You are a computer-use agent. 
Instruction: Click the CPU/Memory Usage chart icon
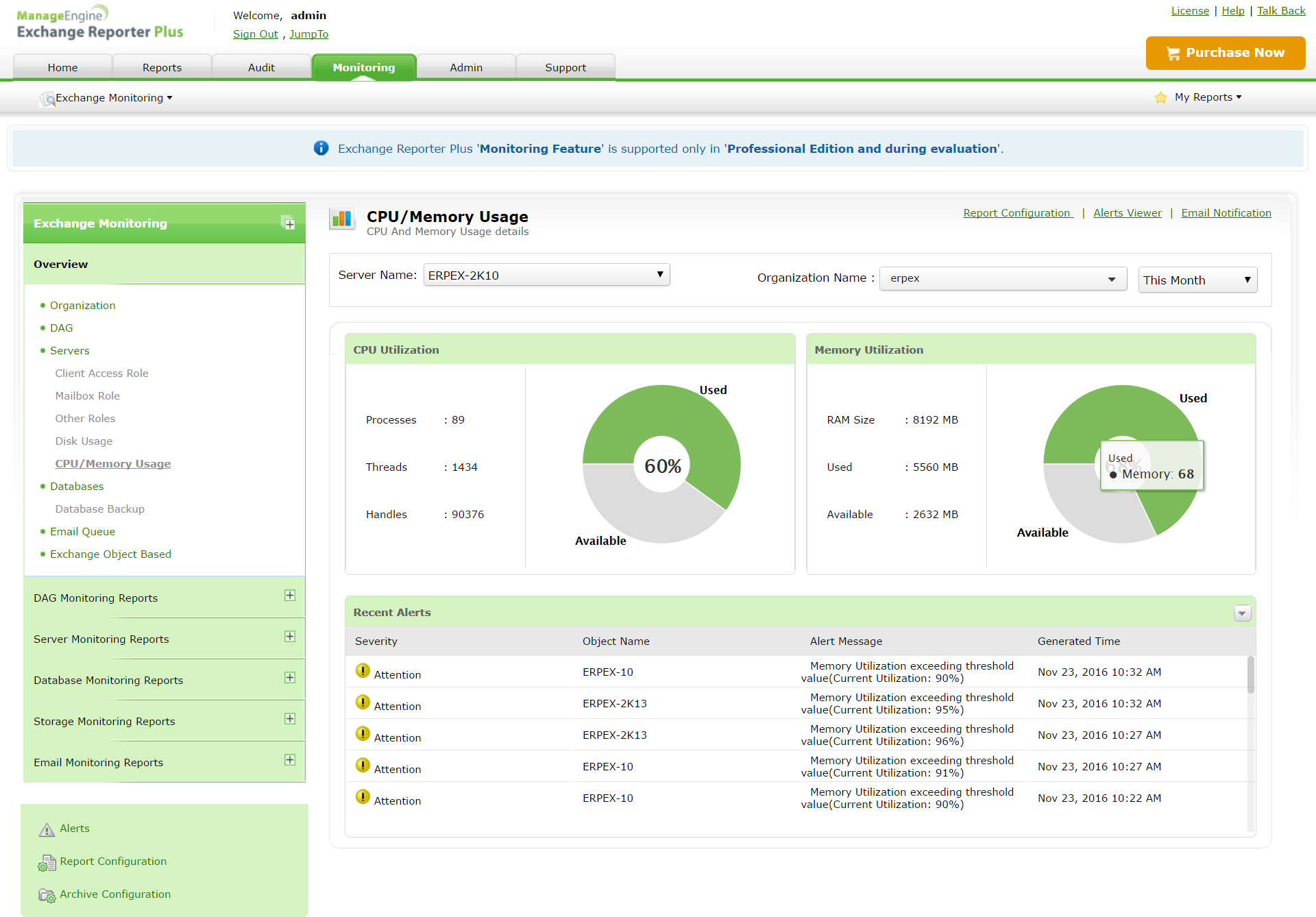click(342, 219)
